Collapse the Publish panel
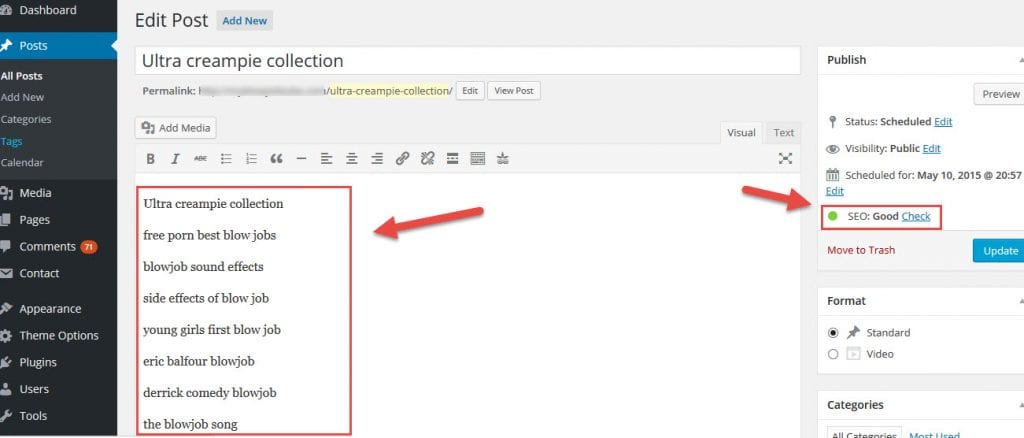The image size is (1024, 438). click(1016, 60)
